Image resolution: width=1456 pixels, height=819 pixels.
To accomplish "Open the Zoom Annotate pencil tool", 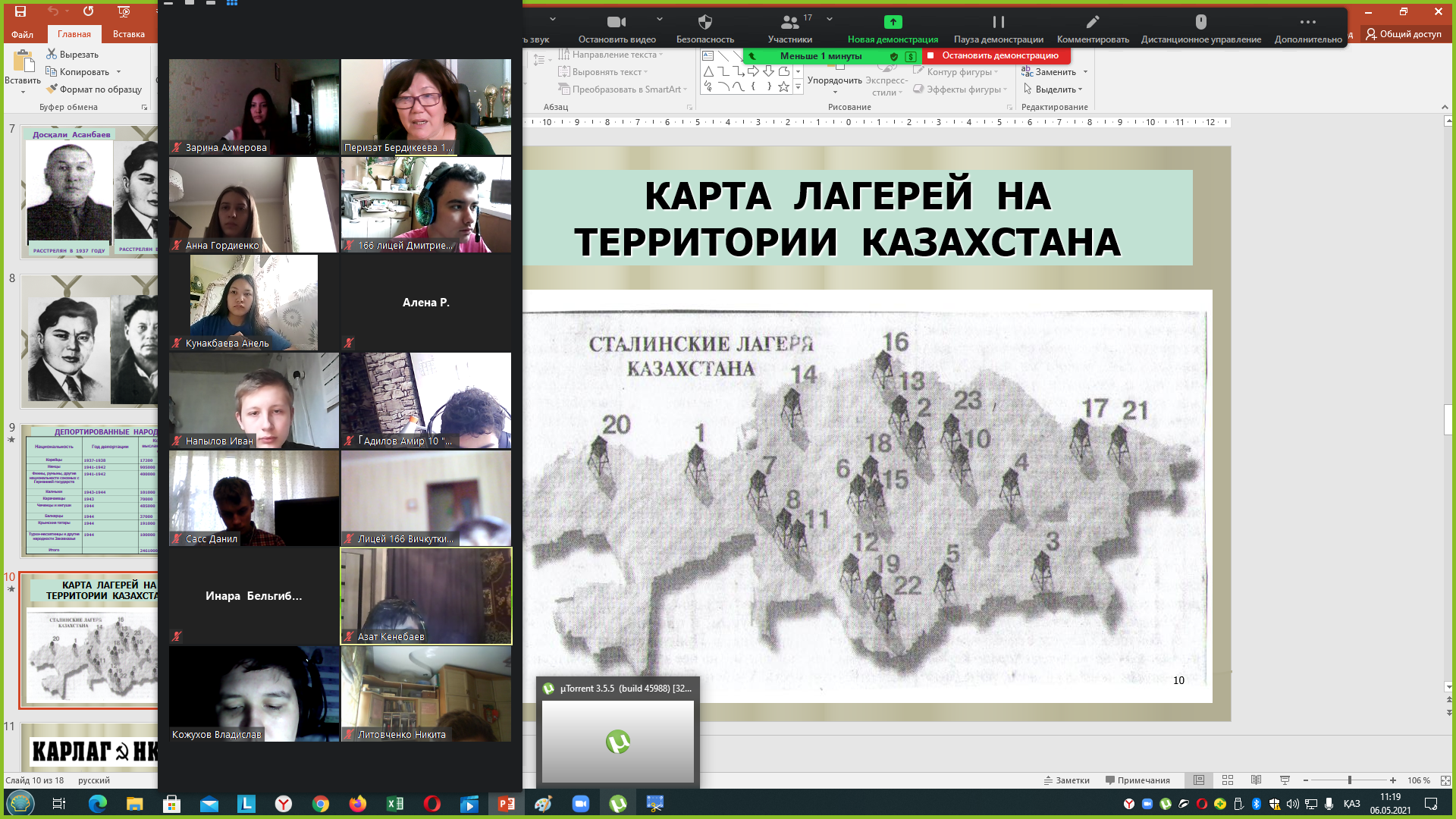I will tap(1092, 22).
